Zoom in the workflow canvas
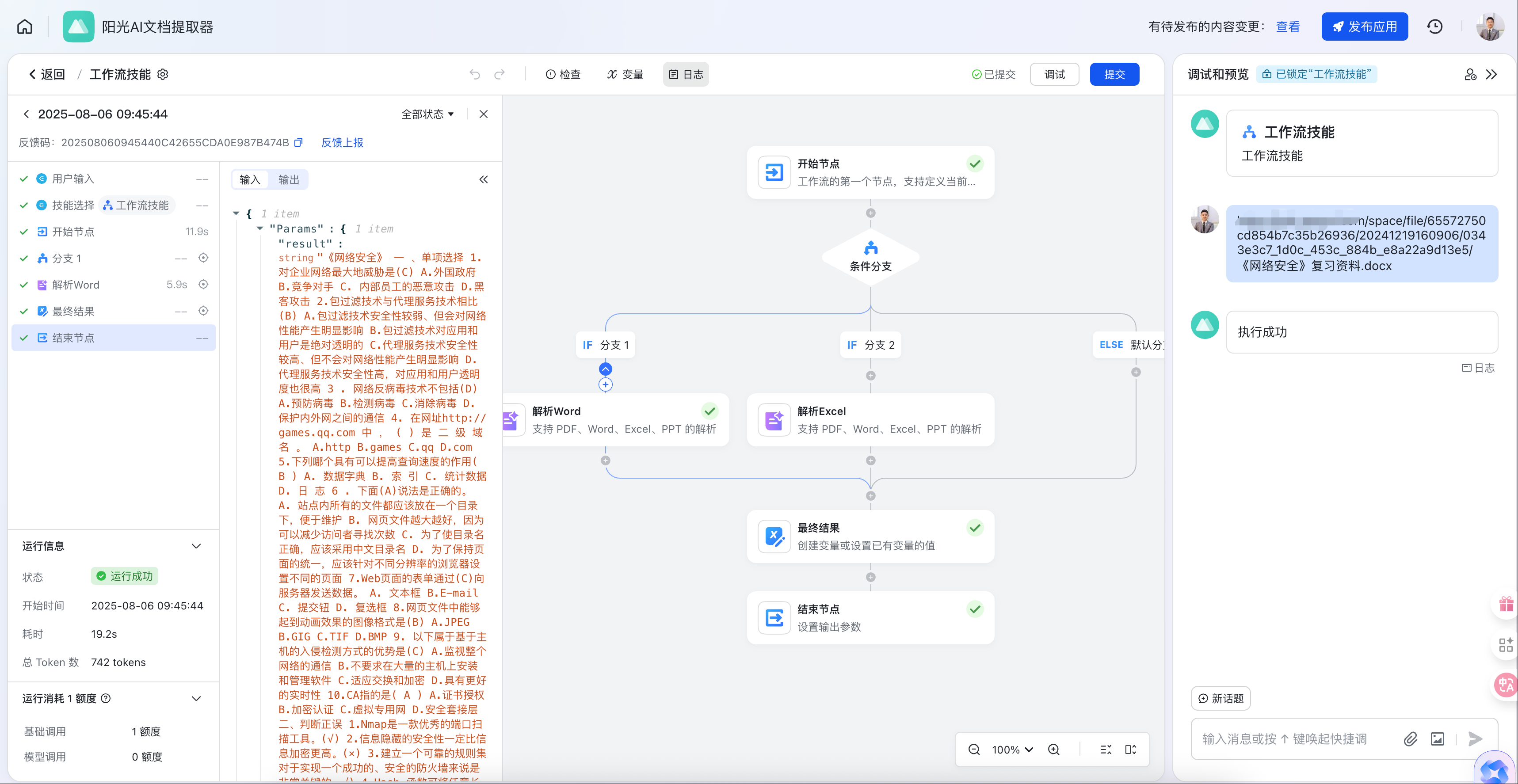Screen dimensions: 1518x784 click(x=1054, y=749)
